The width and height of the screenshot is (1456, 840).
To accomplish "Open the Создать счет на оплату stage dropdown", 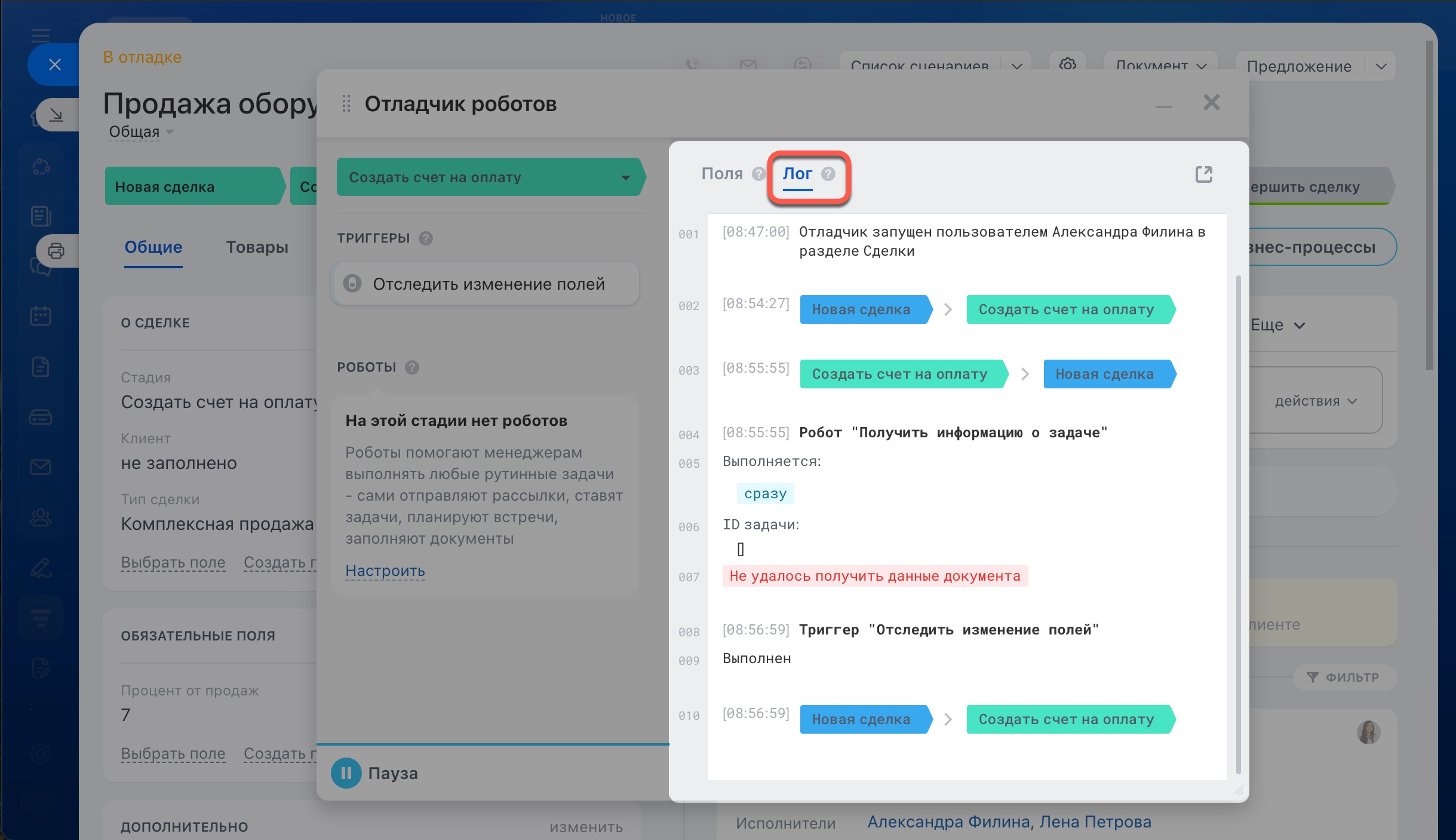I will point(625,177).
